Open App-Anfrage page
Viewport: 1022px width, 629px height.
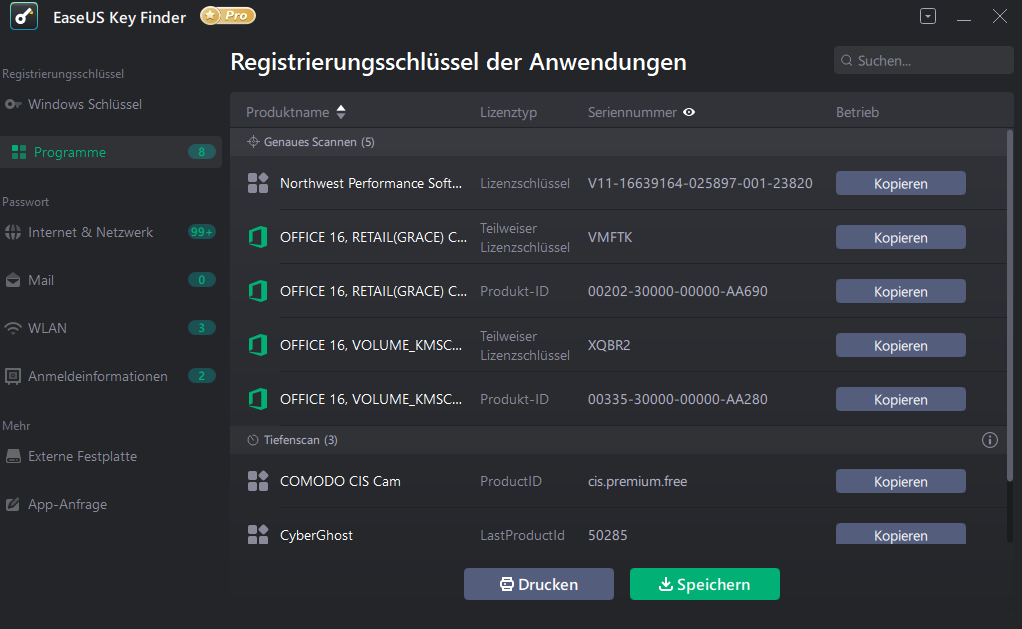[67, 505]
